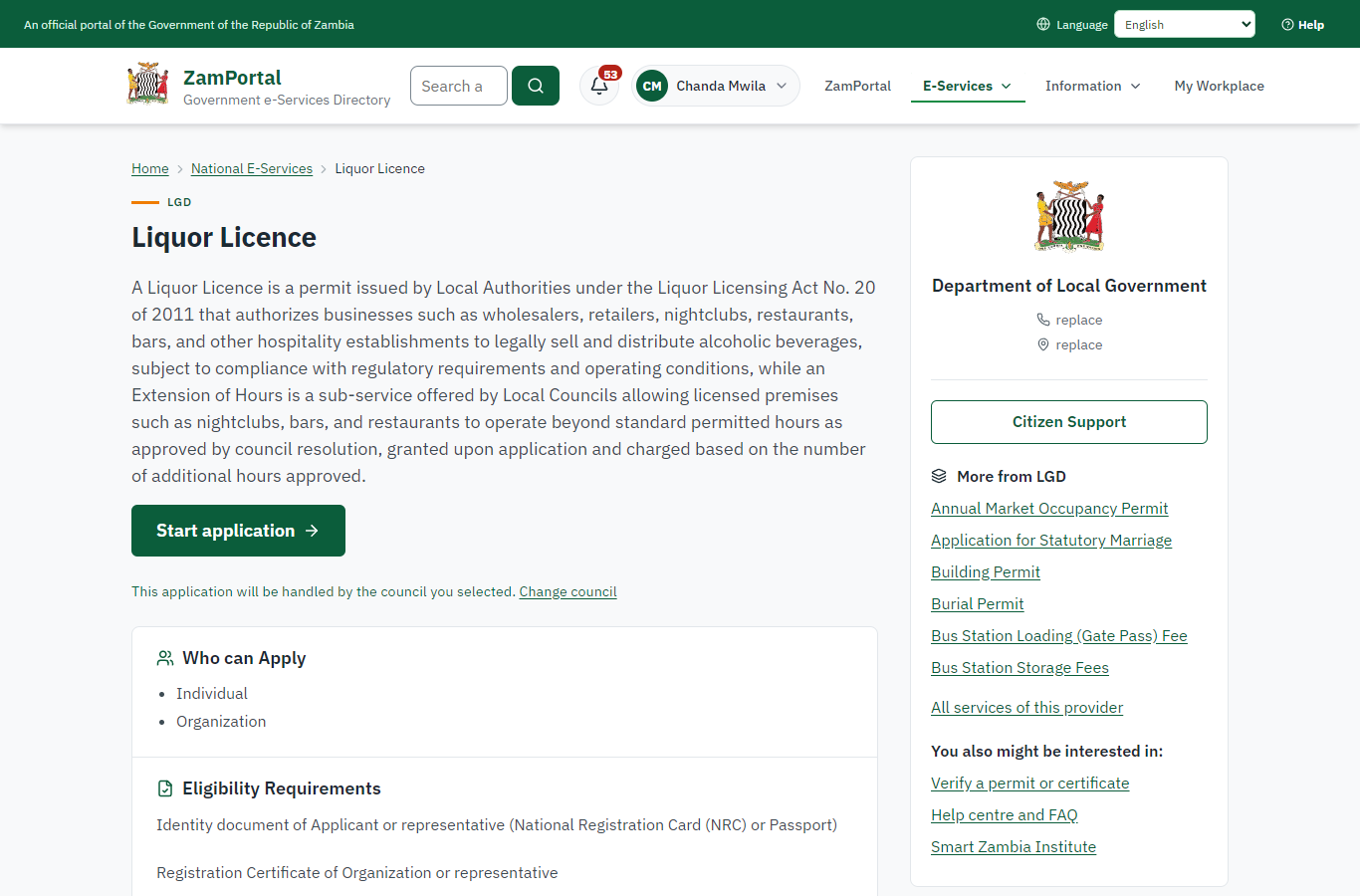Open Application for Statutory Marriage
This screenshot has width=1360, height=896.
coord(1051,540)
